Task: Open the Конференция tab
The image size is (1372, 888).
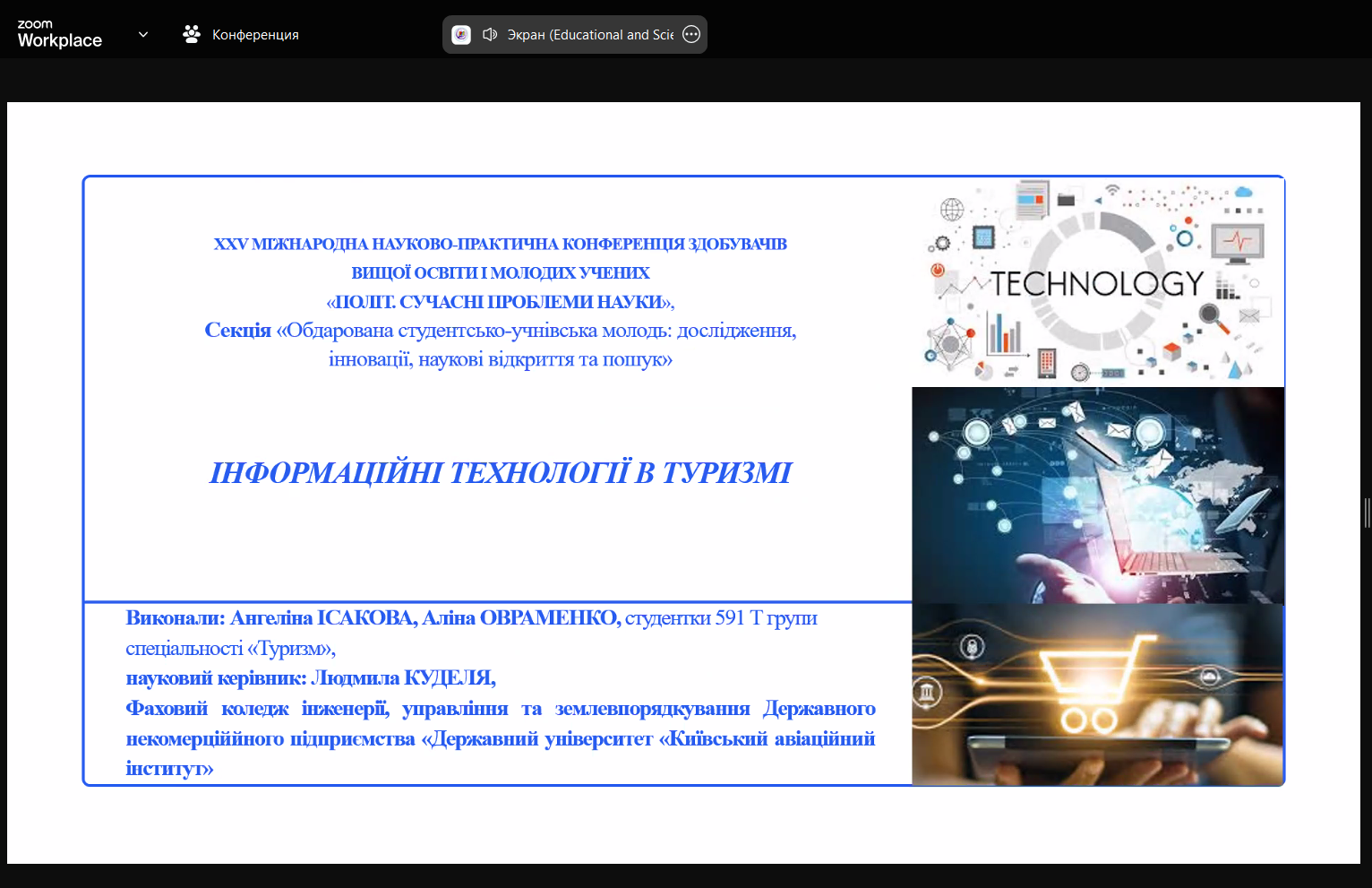Action: point(254,35)
